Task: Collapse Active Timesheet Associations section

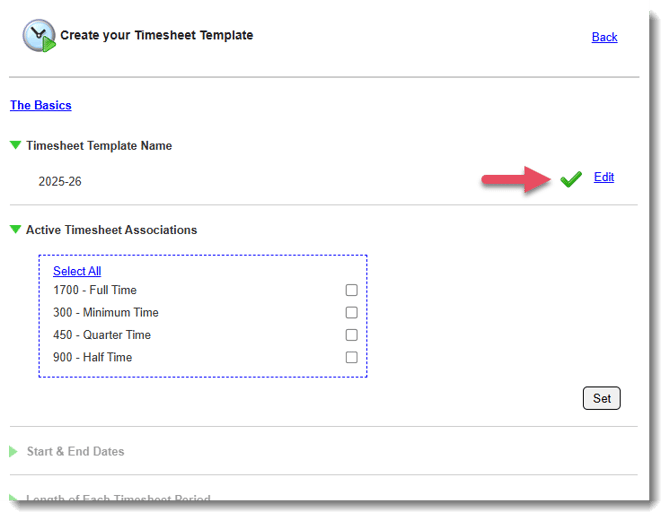Action: (15, 230)
